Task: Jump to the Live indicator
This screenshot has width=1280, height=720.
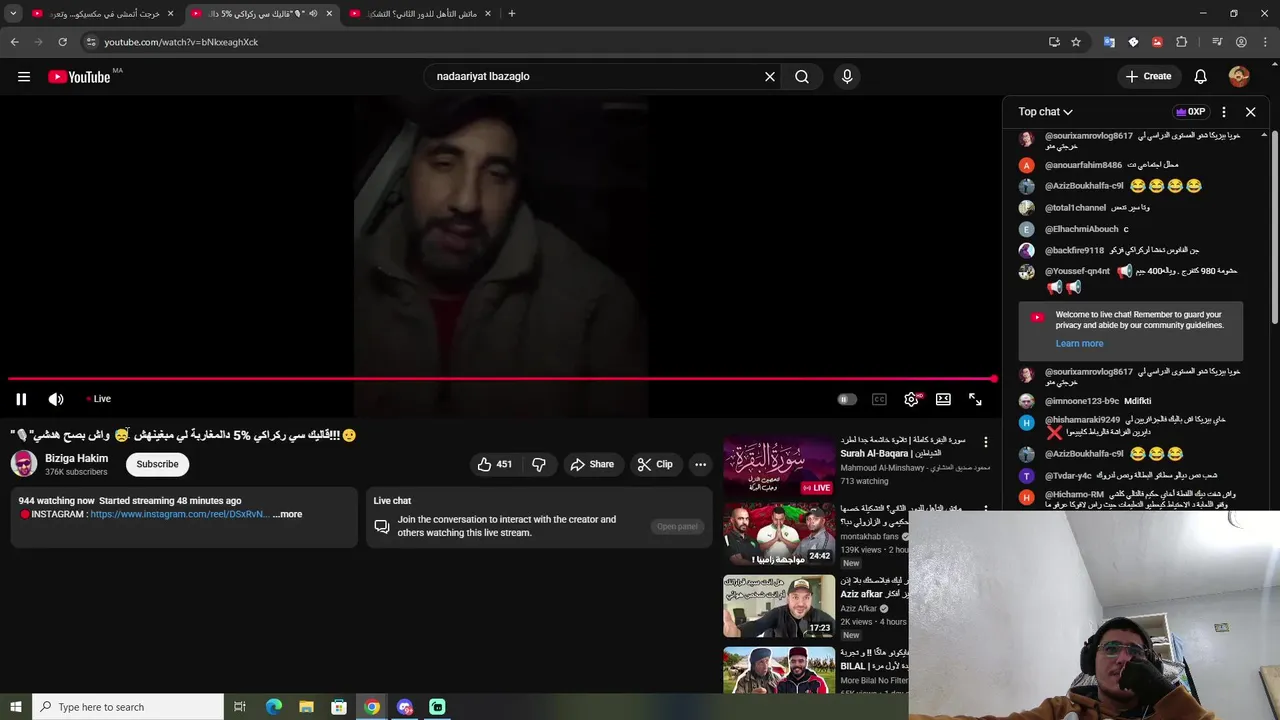Action: (x=99, y=399)
